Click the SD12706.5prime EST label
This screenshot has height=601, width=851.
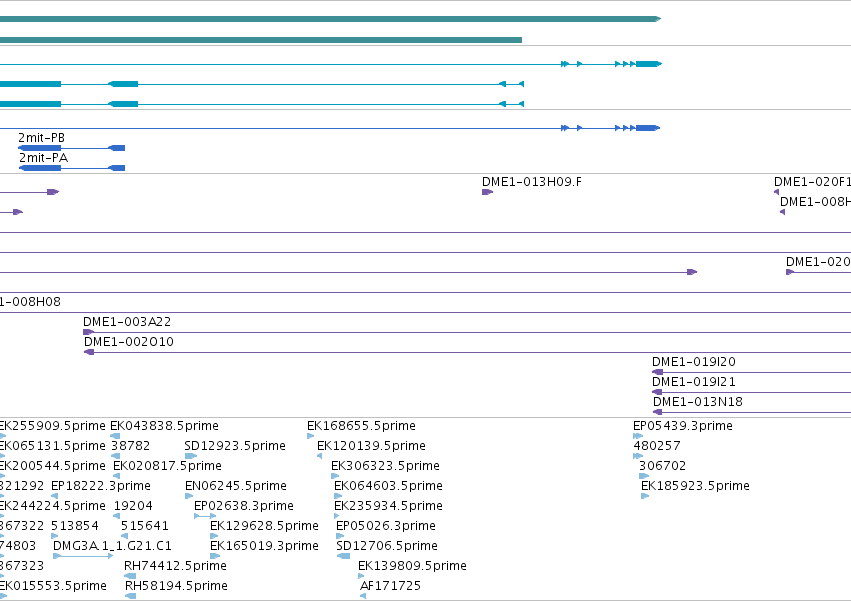click(387, 546)
